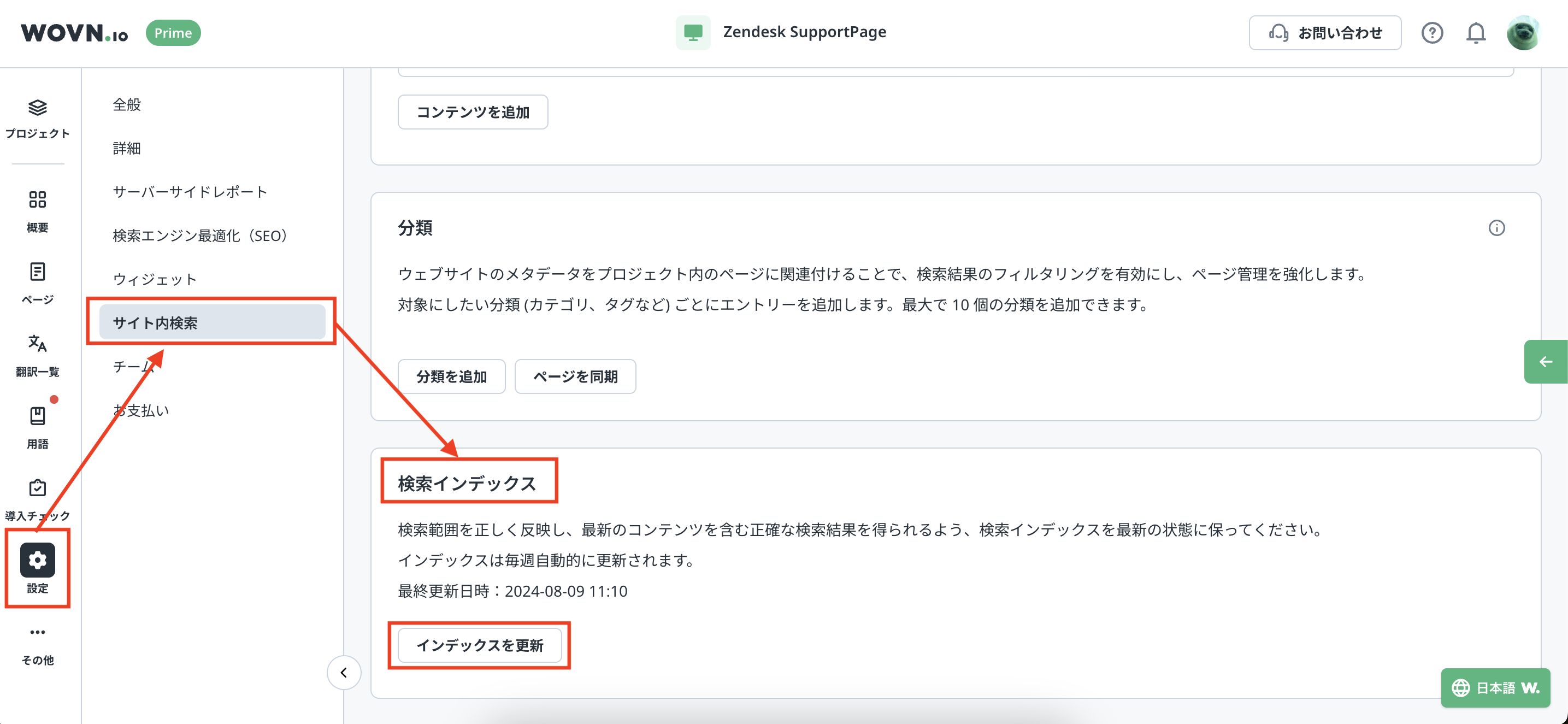Open the プロジェクト layers icon
The image size is (1568, 724).
[37, 108]
